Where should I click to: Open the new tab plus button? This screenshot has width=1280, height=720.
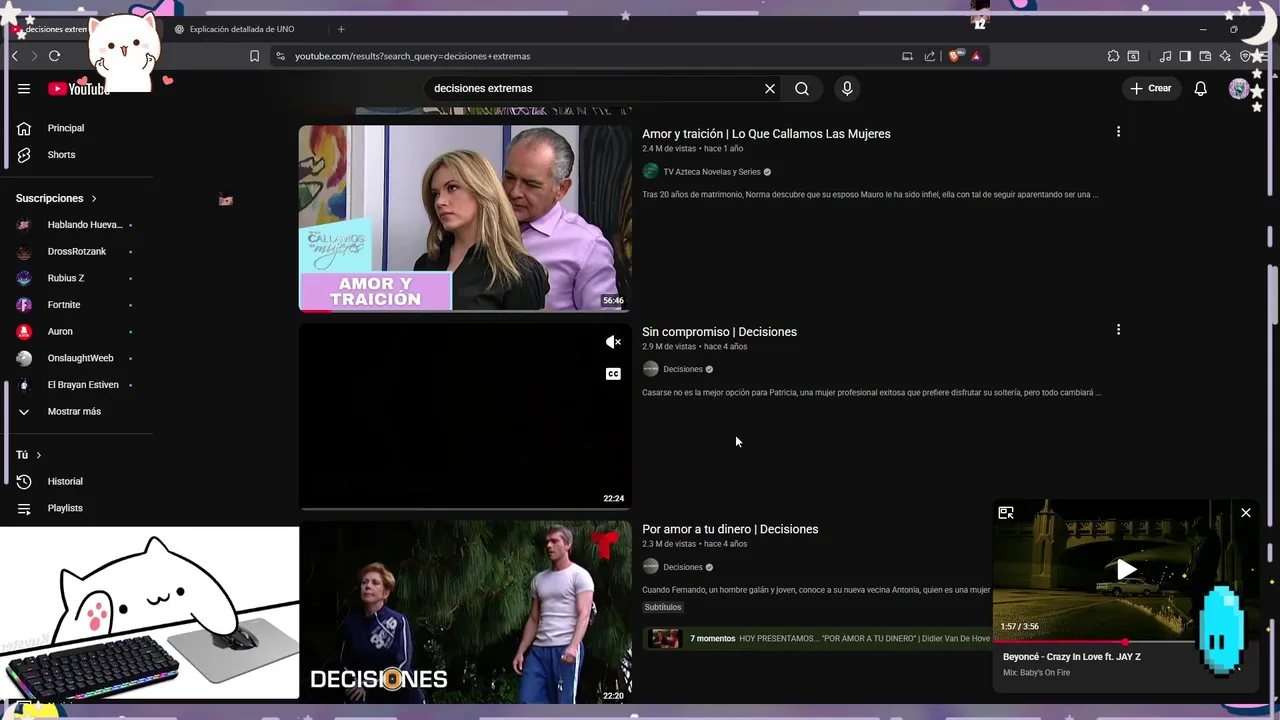pos(341,29)
